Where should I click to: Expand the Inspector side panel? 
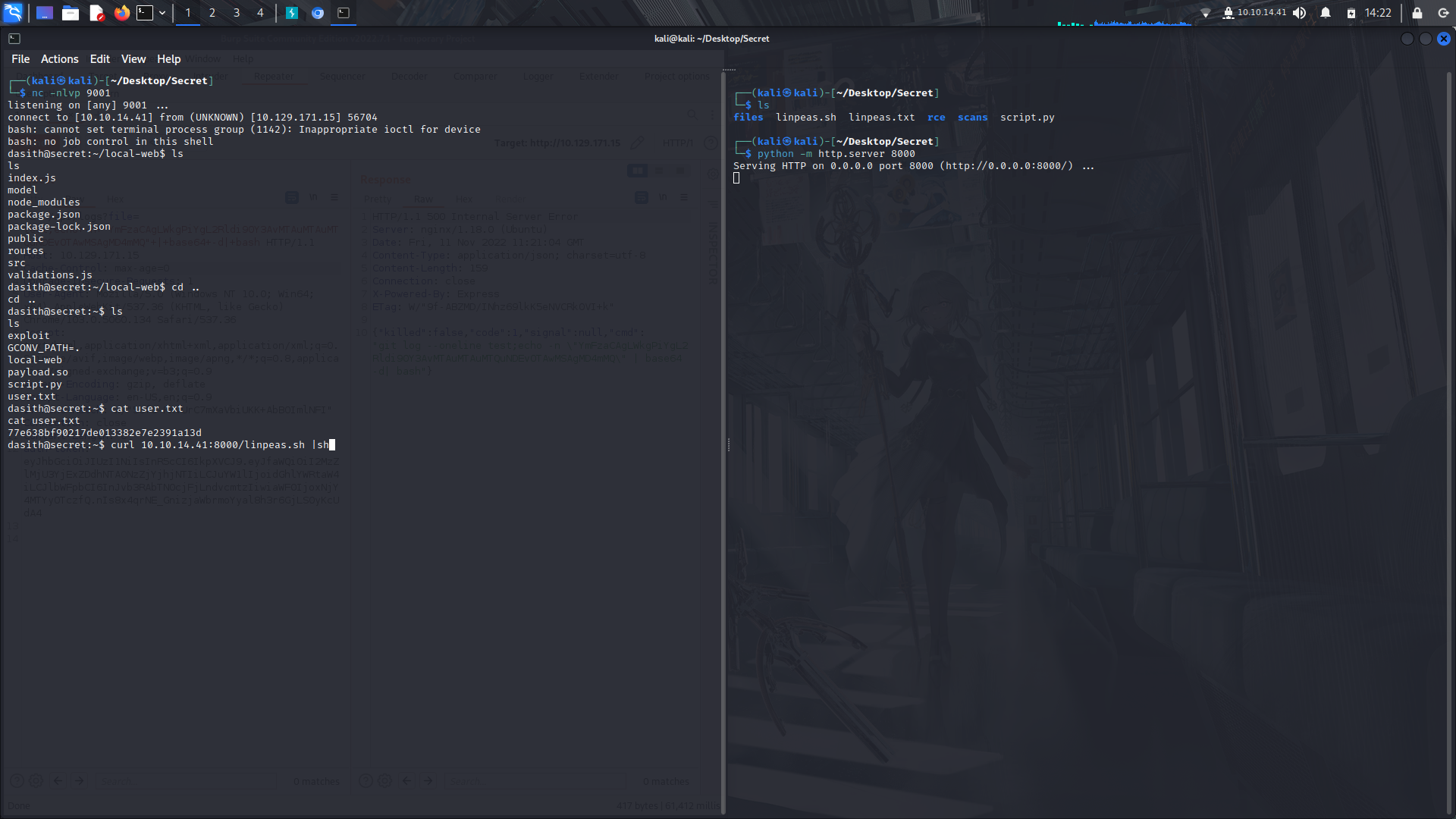point(711,254)
